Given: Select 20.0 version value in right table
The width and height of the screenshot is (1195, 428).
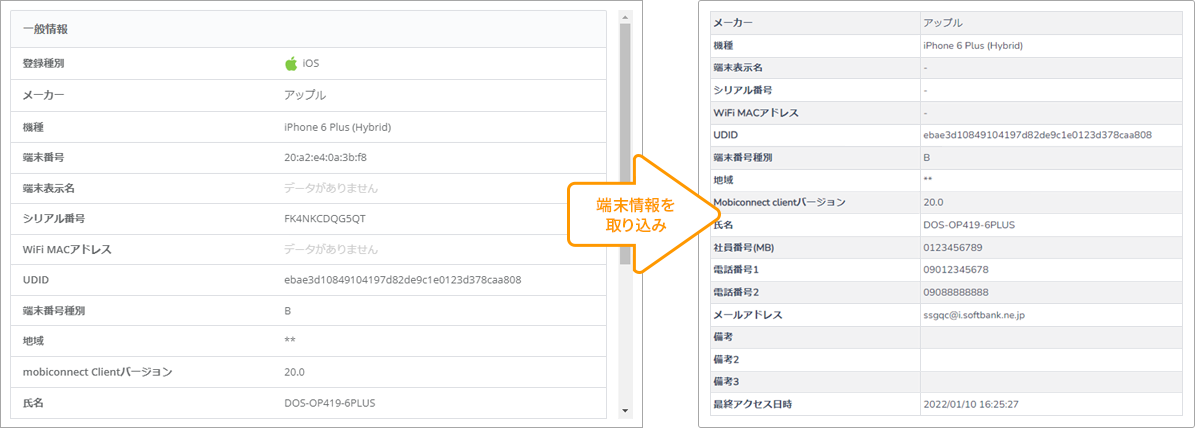Looking at the screenshot, I should coord(933,203).
